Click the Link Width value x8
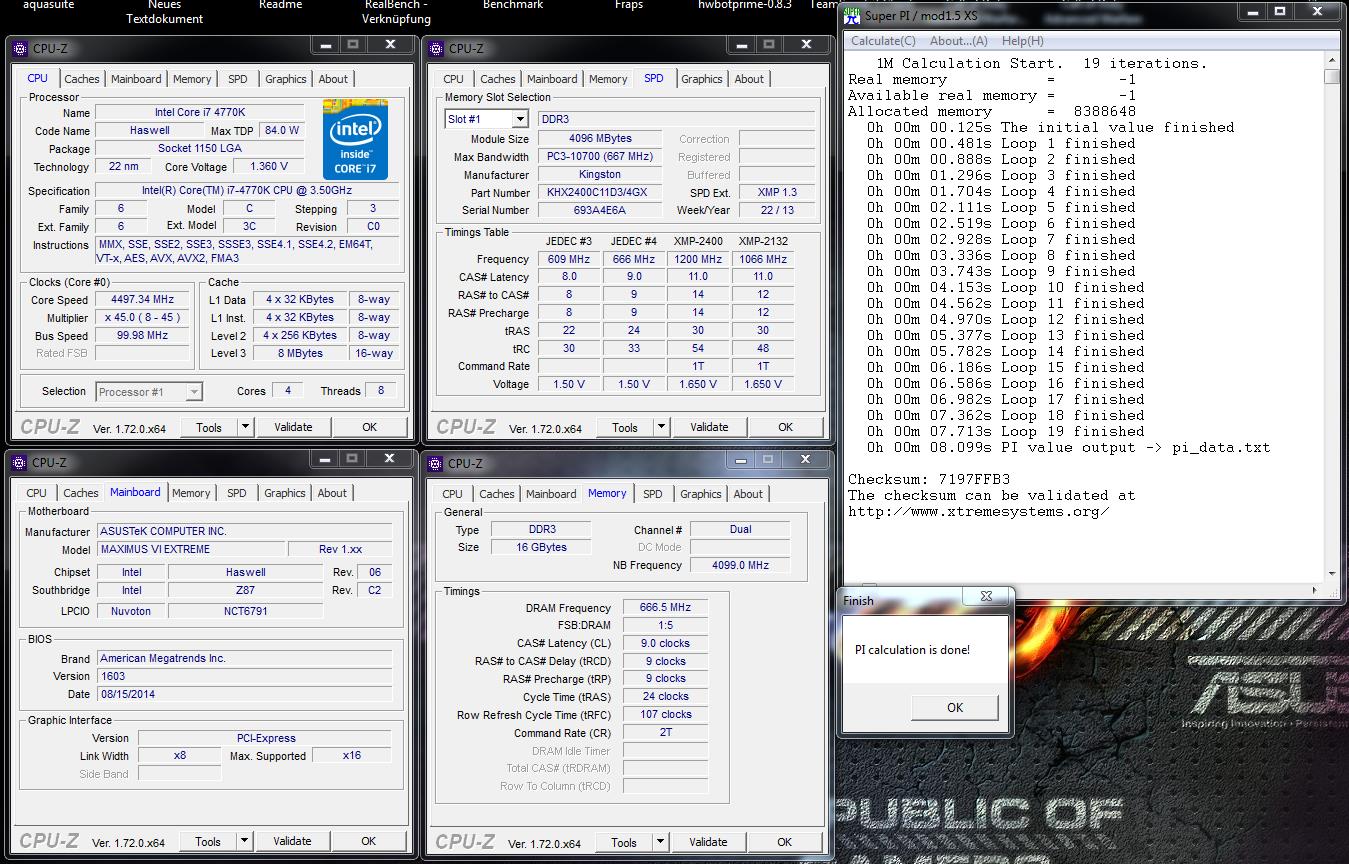The height and width of the screenshot is (864, 1349). coord(180,755)
